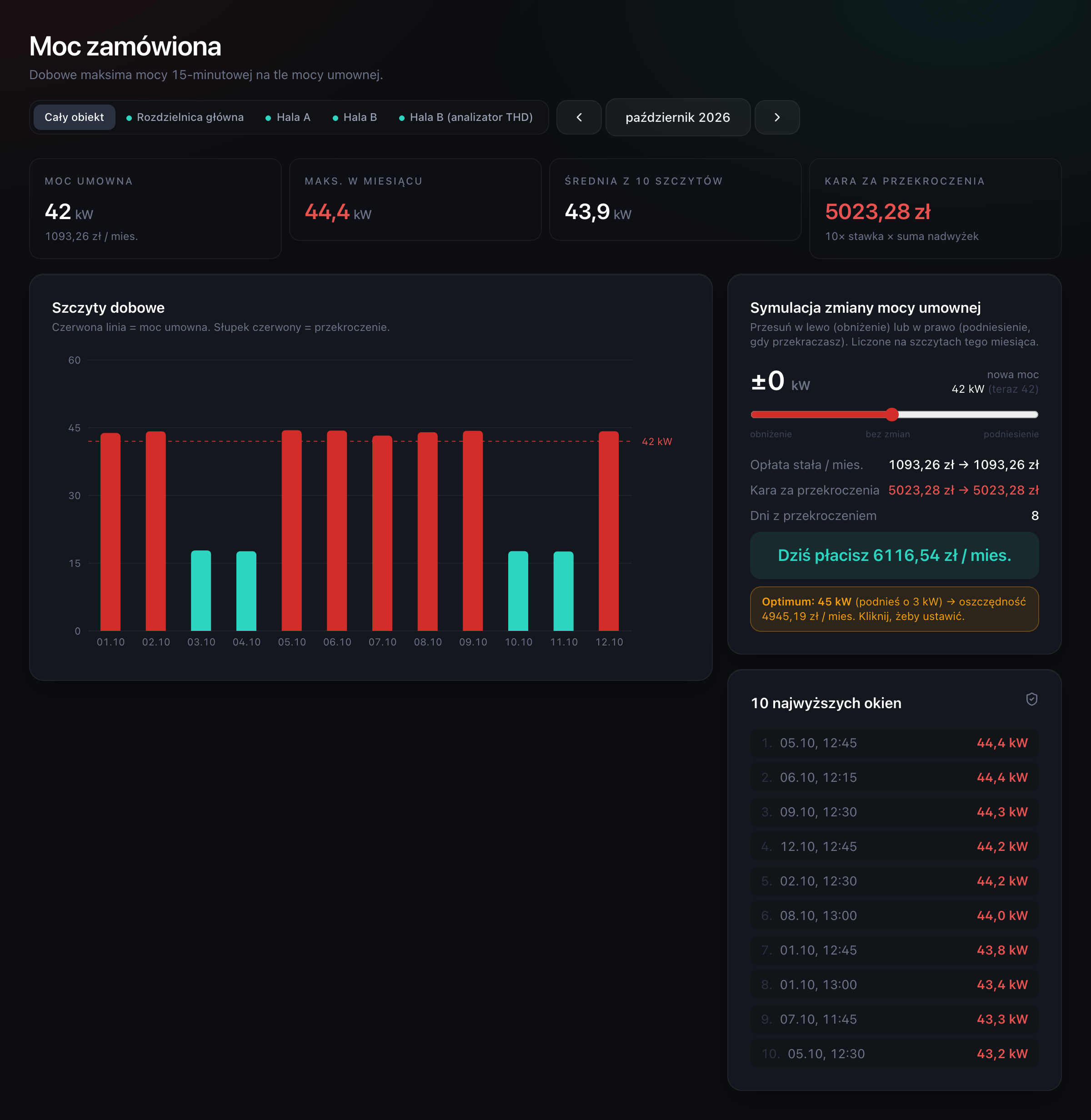
Task: Switch to Rozdzielnica główna tab
Action: coord(185,117)
